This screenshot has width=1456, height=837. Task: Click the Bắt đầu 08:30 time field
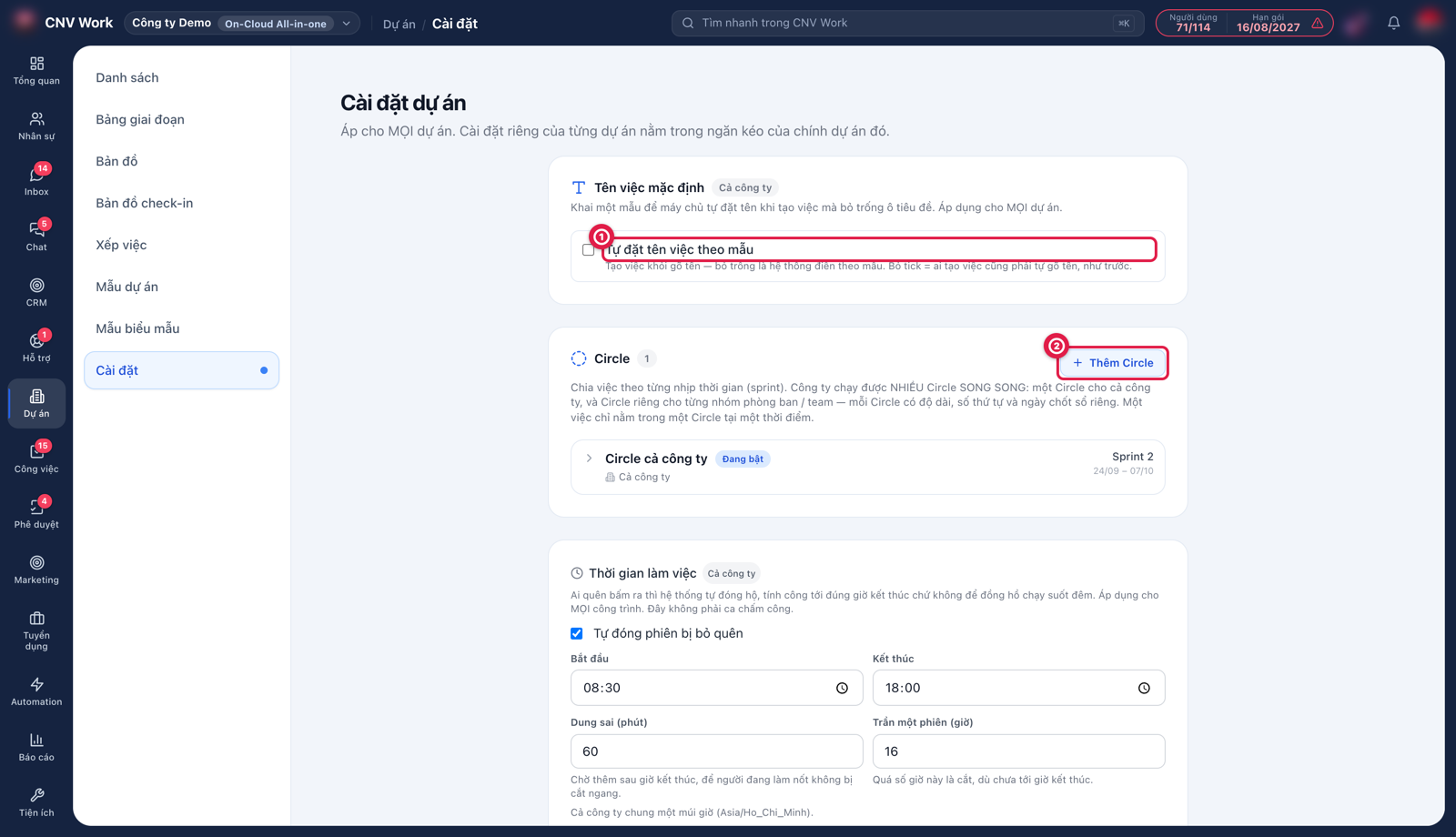[716, 688]
